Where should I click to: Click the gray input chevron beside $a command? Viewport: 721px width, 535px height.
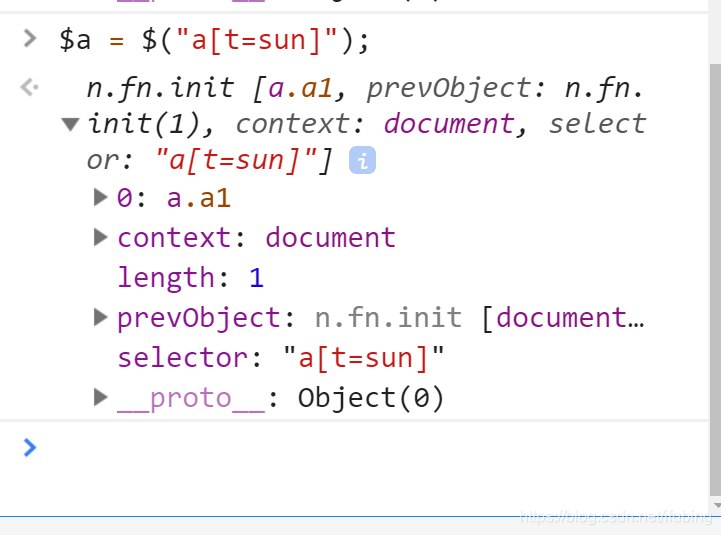(x=29, y=39)
